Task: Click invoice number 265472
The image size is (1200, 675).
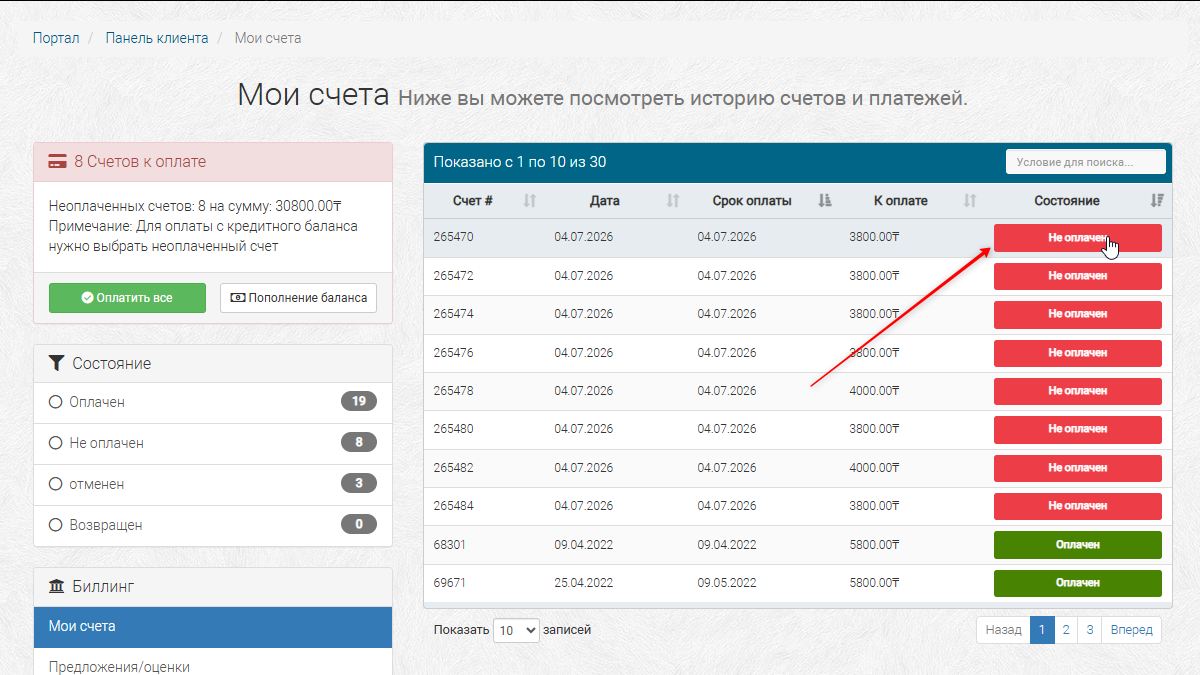Action: coord(454,276)
